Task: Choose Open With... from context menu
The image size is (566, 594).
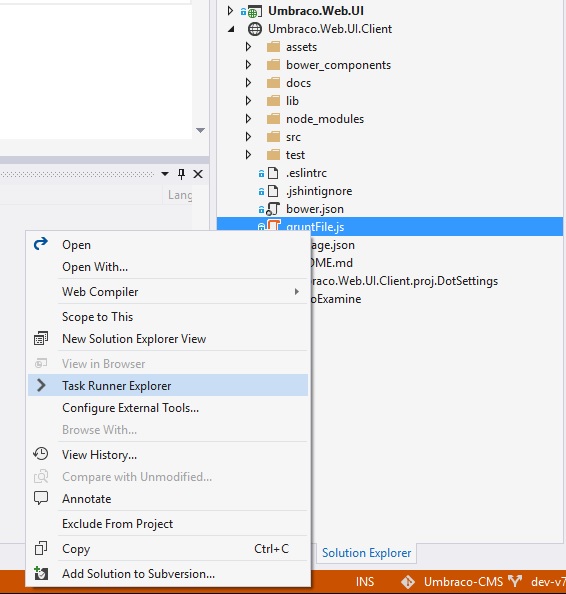Action: click(167, 267)
